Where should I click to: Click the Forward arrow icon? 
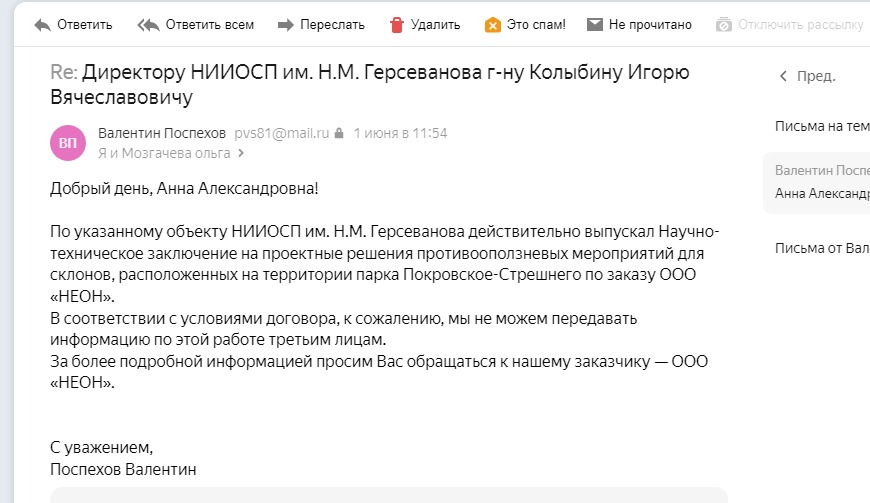(286, 25)
